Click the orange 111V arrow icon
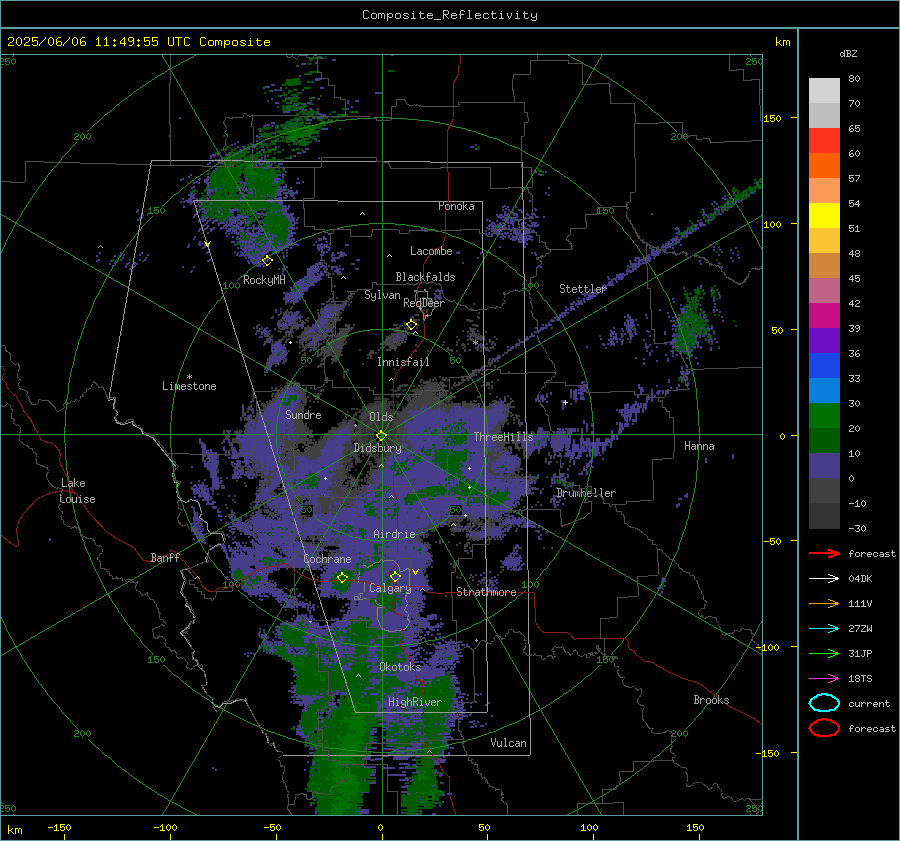Screen dimensions: 900x841 (824, 603)
